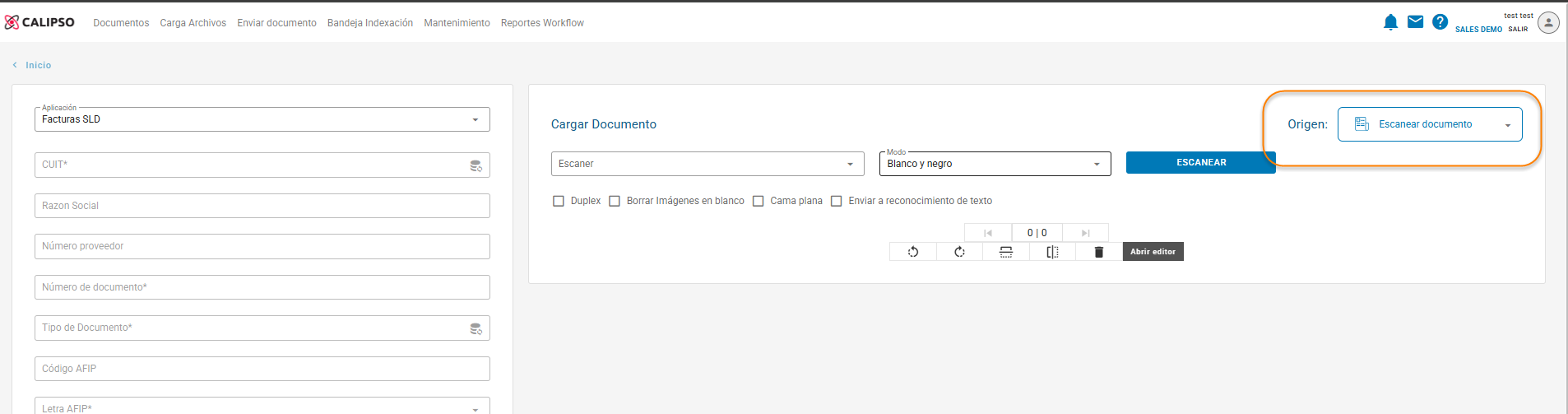The height and width of the screenshot is (414, 1568).
Task: Click the Razon Social field
Action: pos(262,206)
